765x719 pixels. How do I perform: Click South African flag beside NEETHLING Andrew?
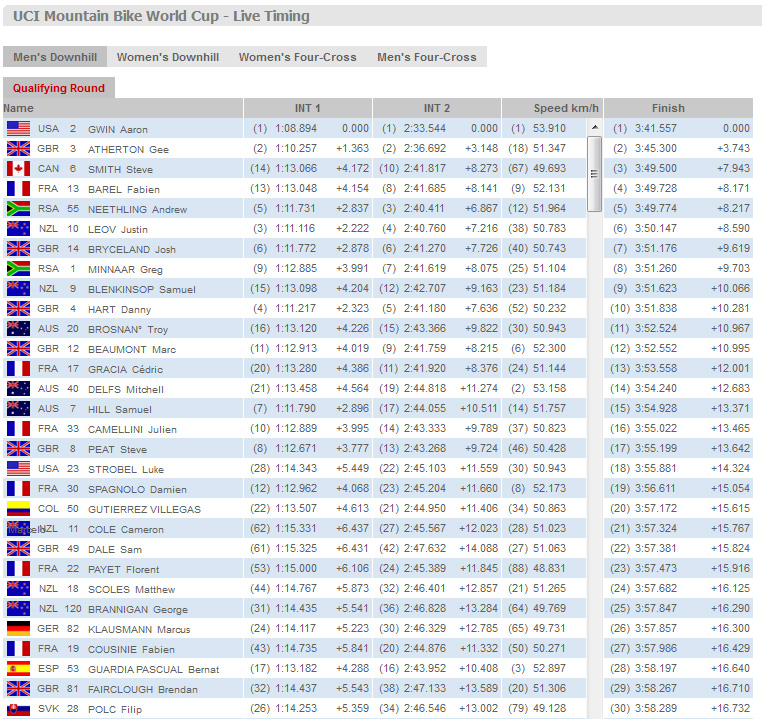click(x=19, y=209)
